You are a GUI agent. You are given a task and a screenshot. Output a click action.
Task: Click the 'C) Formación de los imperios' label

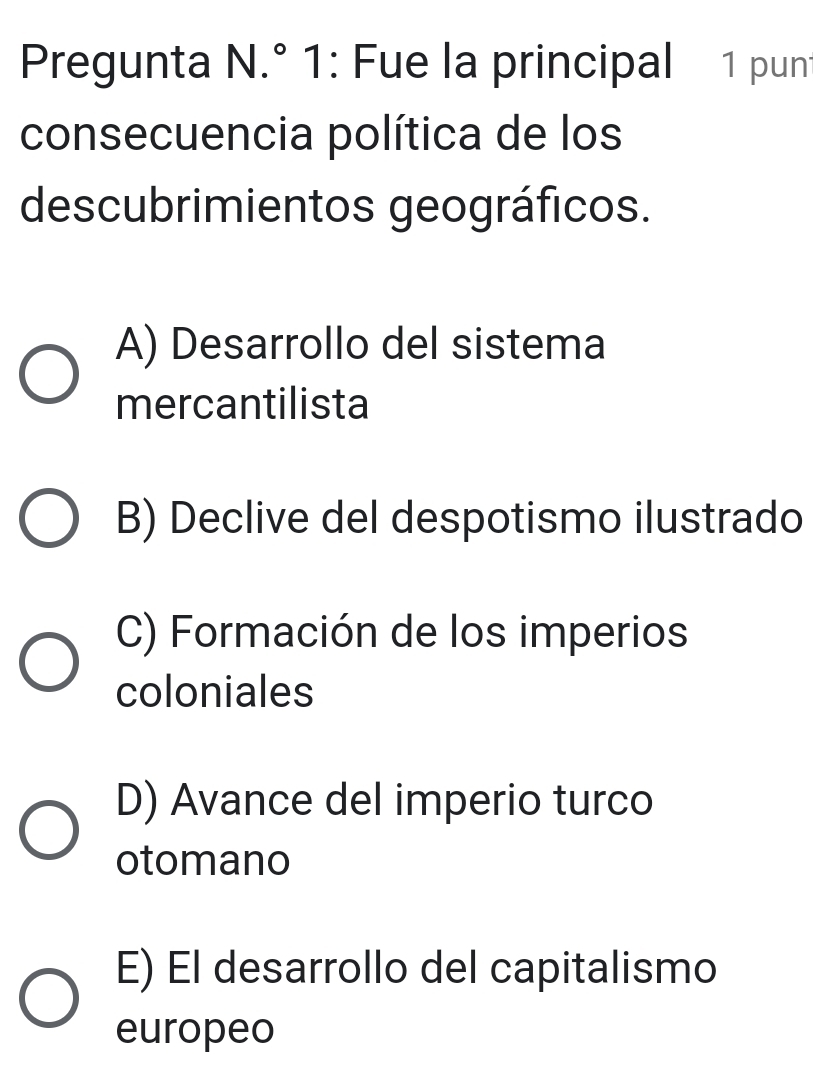point(401,633)
